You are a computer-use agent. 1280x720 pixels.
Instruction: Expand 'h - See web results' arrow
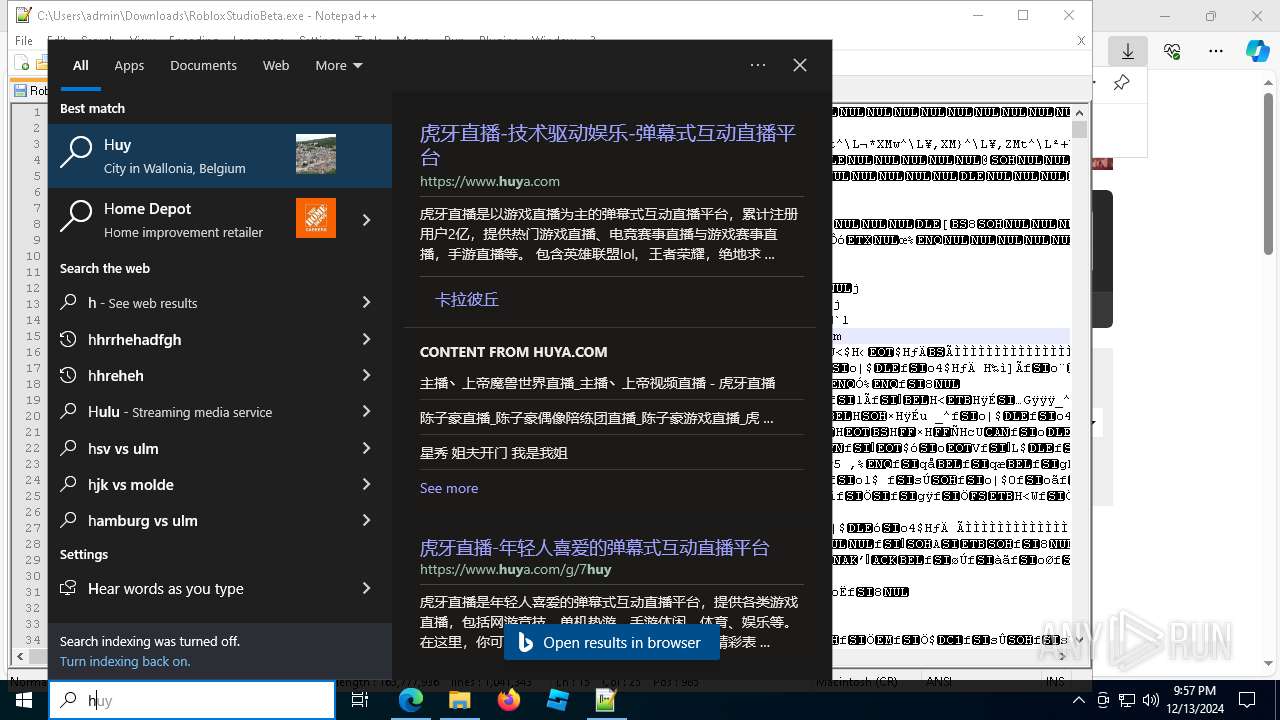(366, 302)
